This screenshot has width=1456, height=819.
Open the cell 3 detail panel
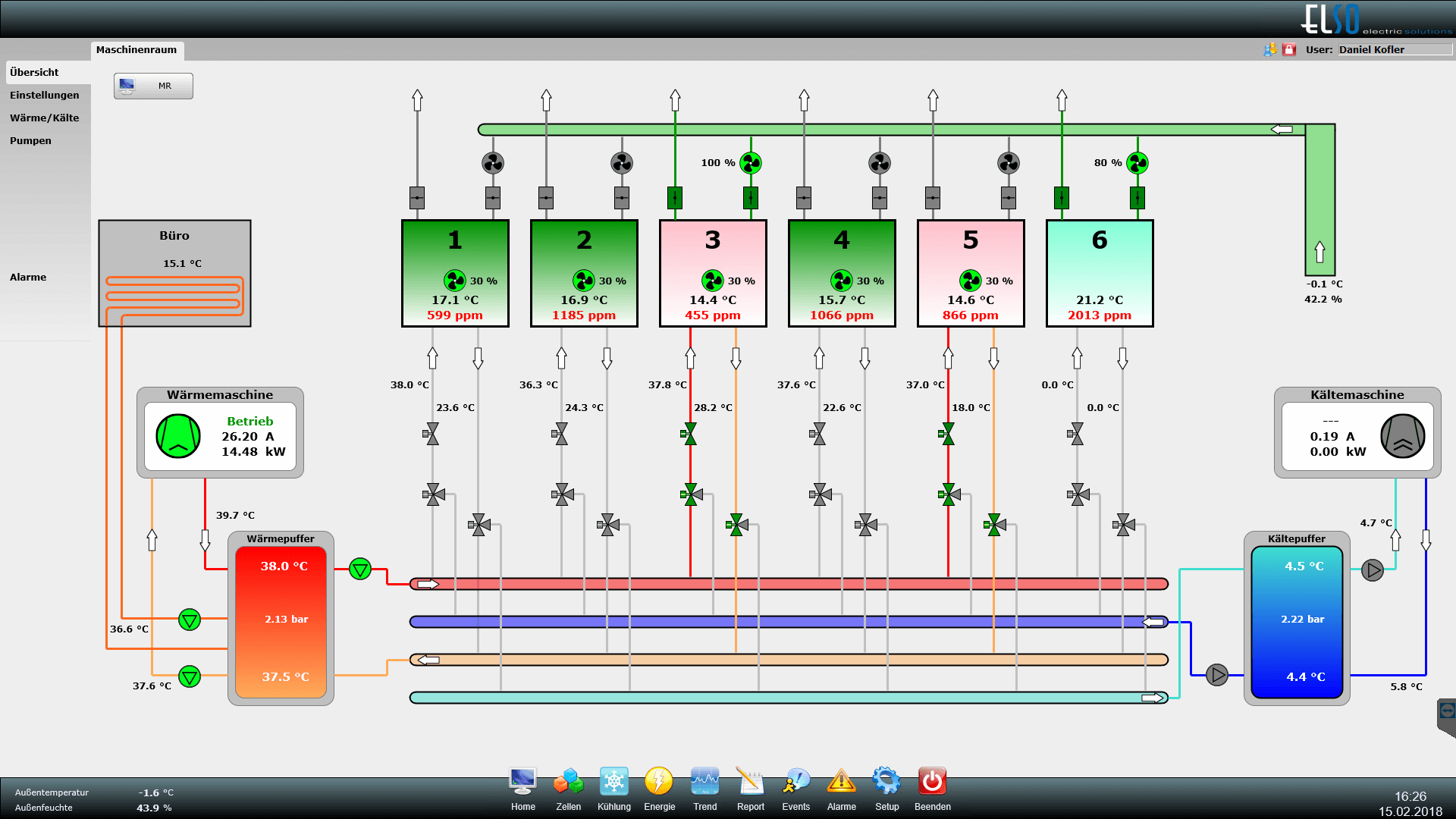(x=713, y=273)
